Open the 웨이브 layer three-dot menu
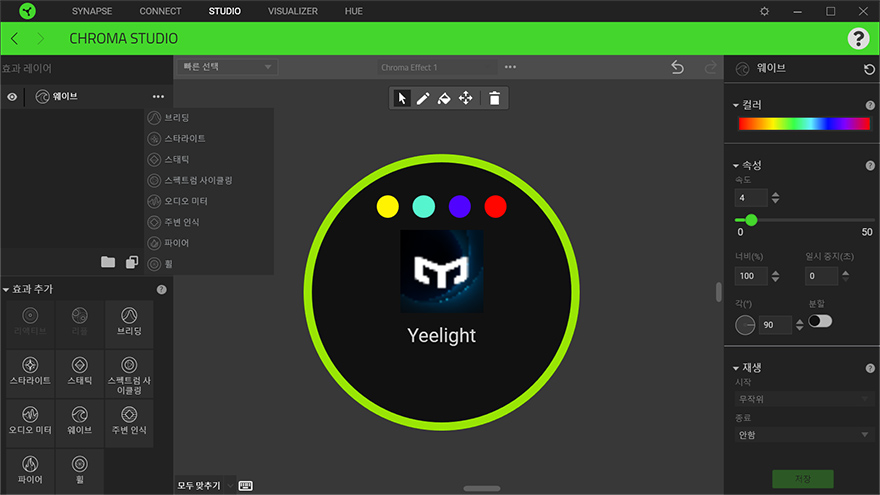This screenshot has width=880, height=495. (x=158, y=97)
